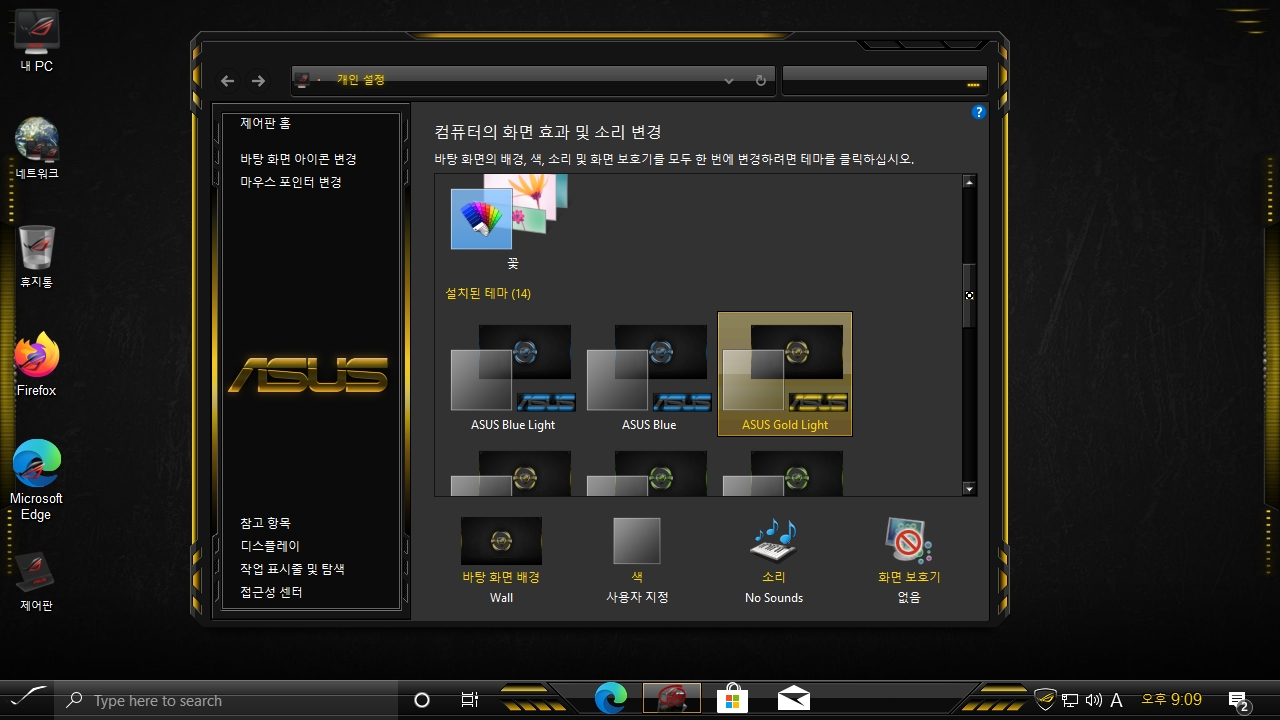The width and height of the screenshot is (1280, 720).
Task: Open 바탕 화면 아이콘 변경 link
Action: click(298, 159)
